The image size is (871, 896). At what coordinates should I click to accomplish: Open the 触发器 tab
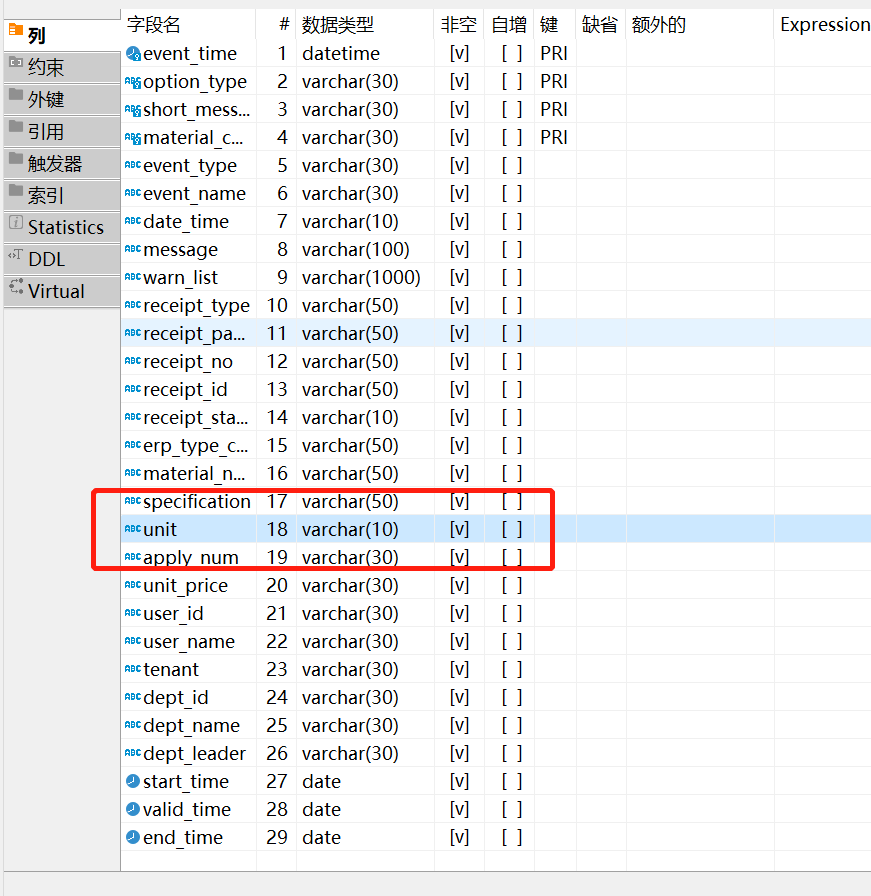pyautogui.click(x=55, y=164)
